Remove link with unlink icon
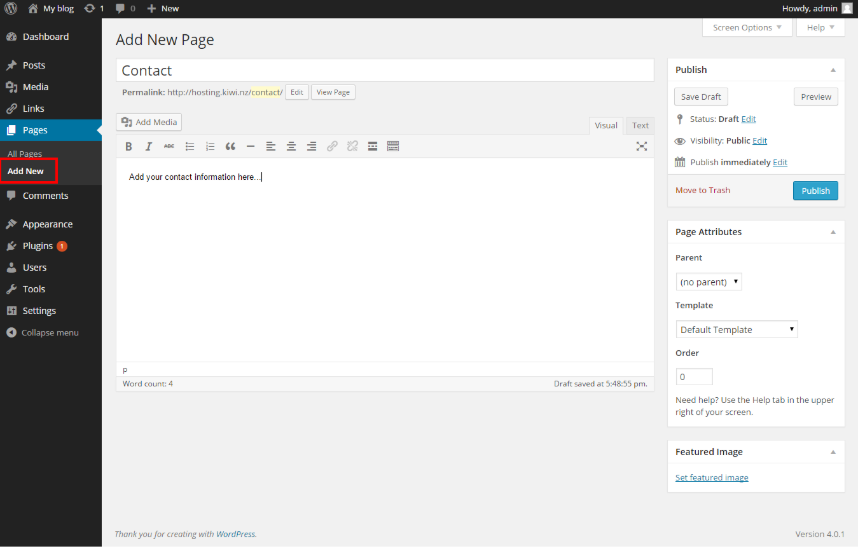This screenshot has height=547, width=859. point(352,146)
